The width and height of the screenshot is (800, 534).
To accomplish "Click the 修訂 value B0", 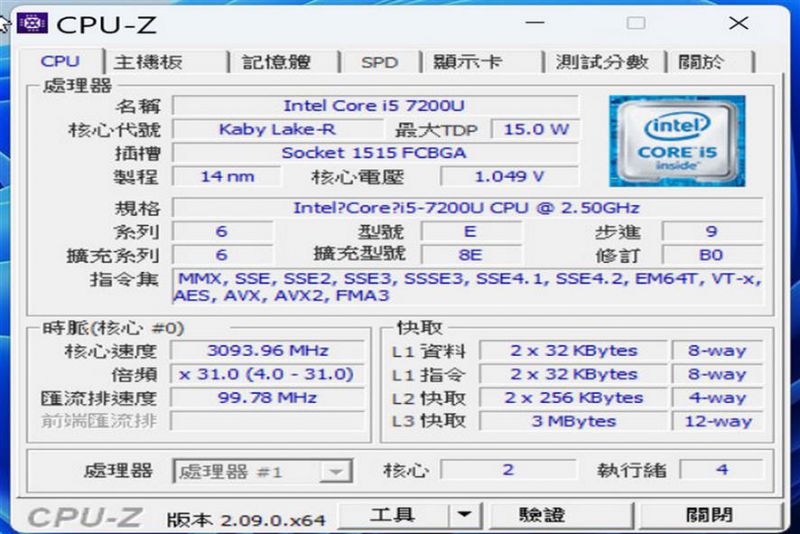I will [712, 255].
